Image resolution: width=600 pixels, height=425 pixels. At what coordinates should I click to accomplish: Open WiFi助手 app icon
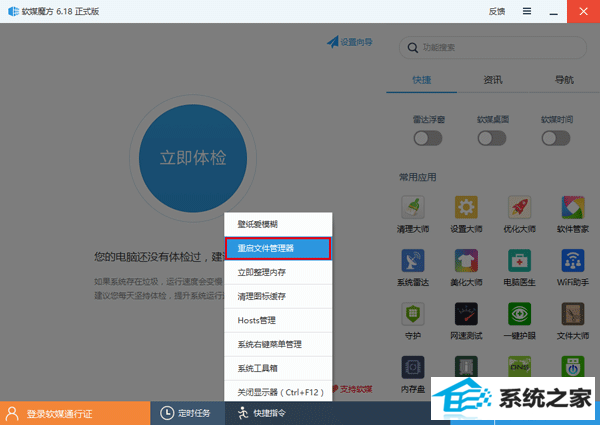(x=573, y=261)
